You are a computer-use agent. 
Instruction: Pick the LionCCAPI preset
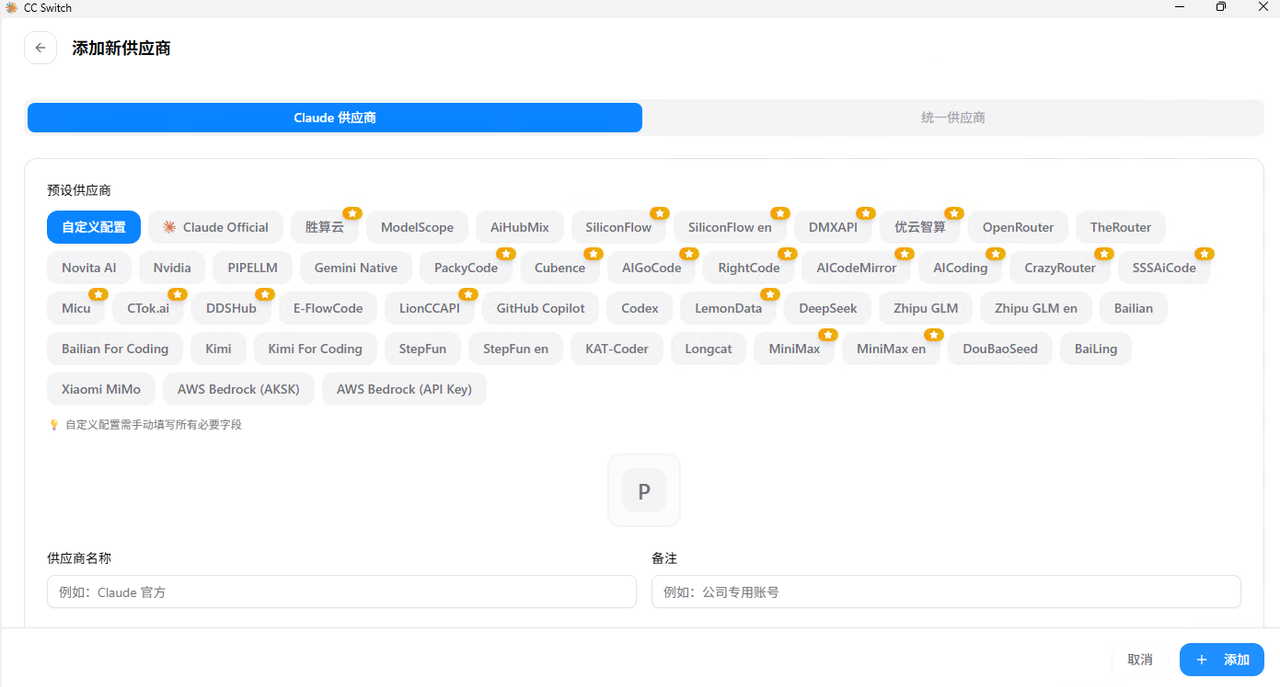click(429, 308)
